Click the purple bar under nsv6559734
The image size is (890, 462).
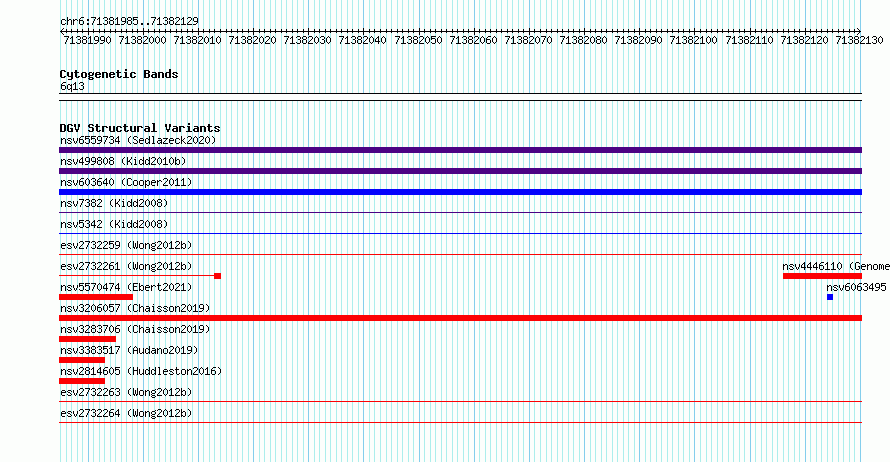[x=460, y=150]
